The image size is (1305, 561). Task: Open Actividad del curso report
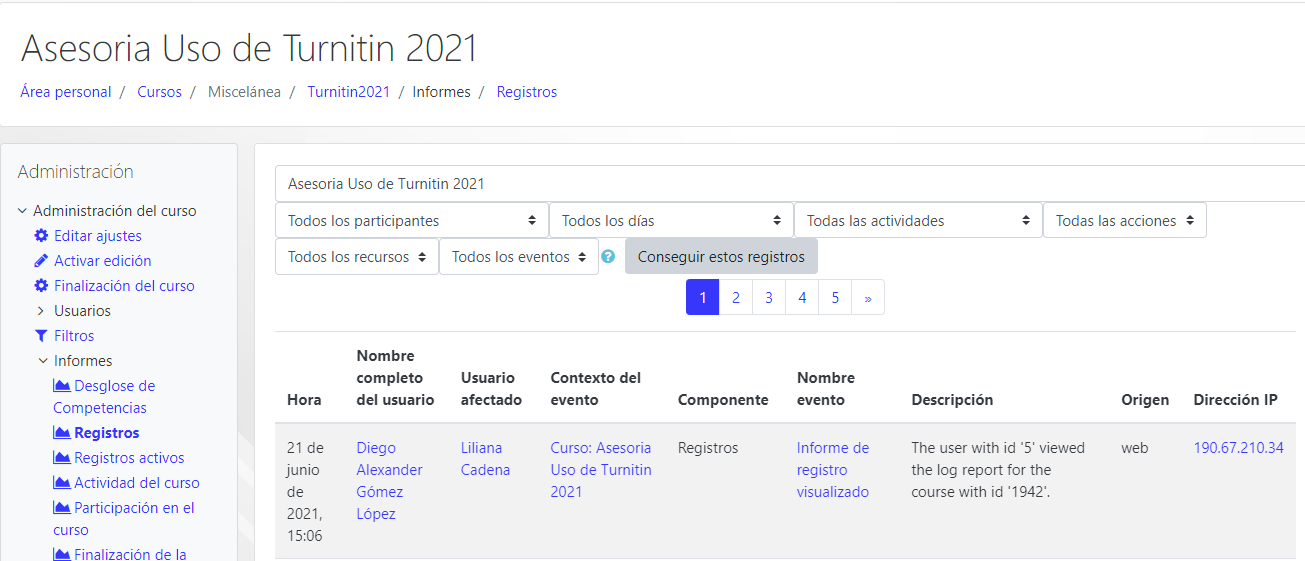pos(137,483)
